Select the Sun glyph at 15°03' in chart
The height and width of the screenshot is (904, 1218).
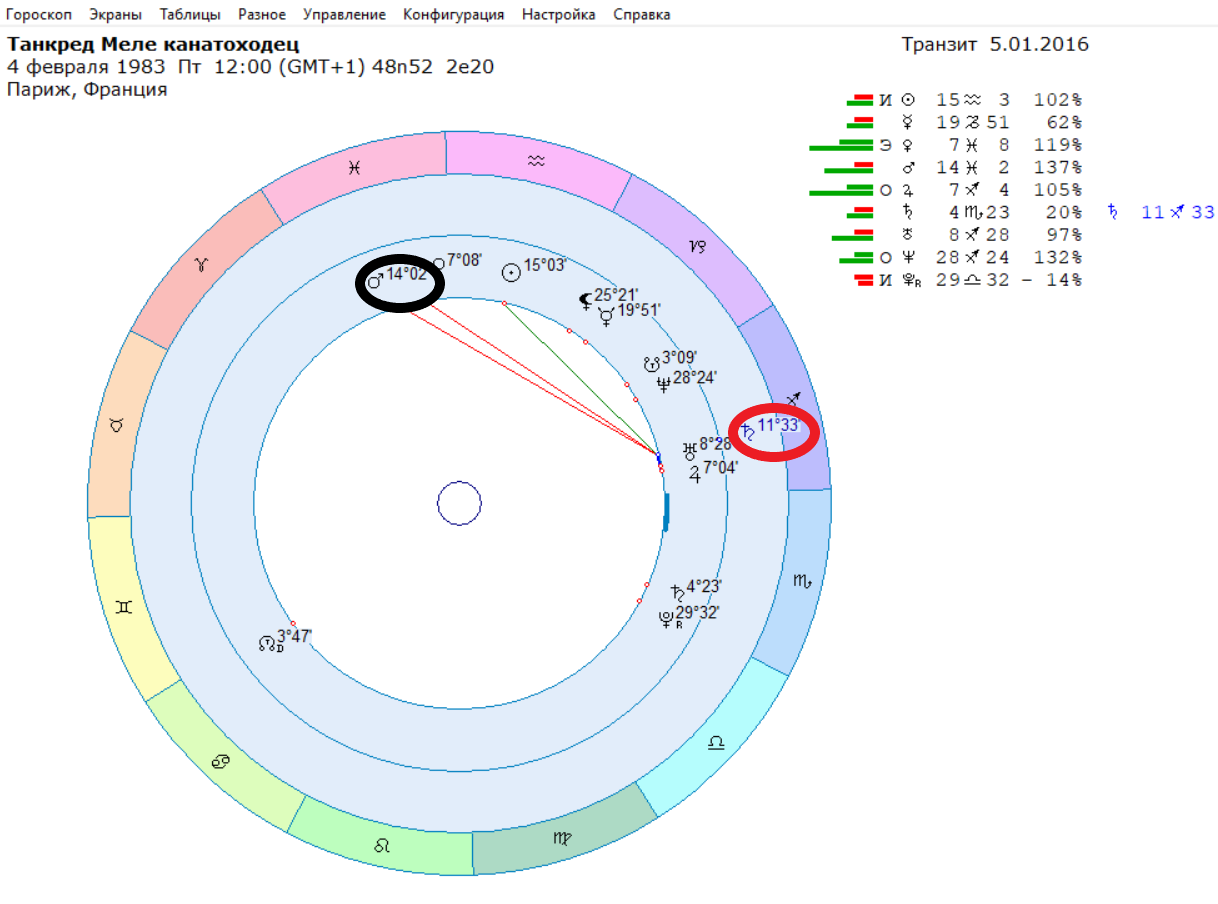coord(510,270)
